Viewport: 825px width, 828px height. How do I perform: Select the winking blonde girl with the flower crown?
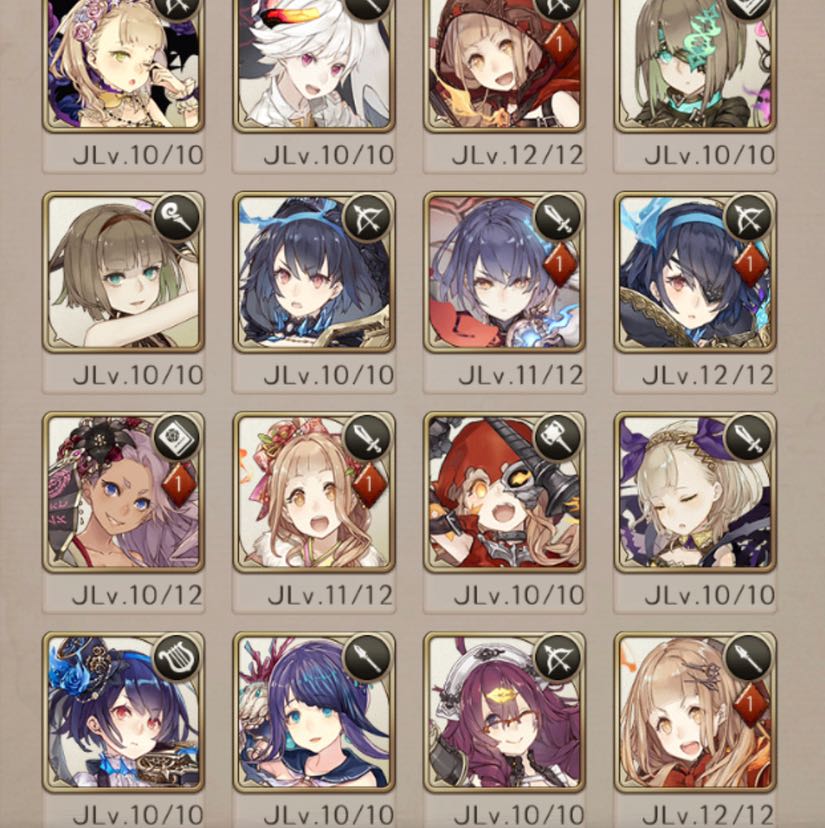(123, 63)
